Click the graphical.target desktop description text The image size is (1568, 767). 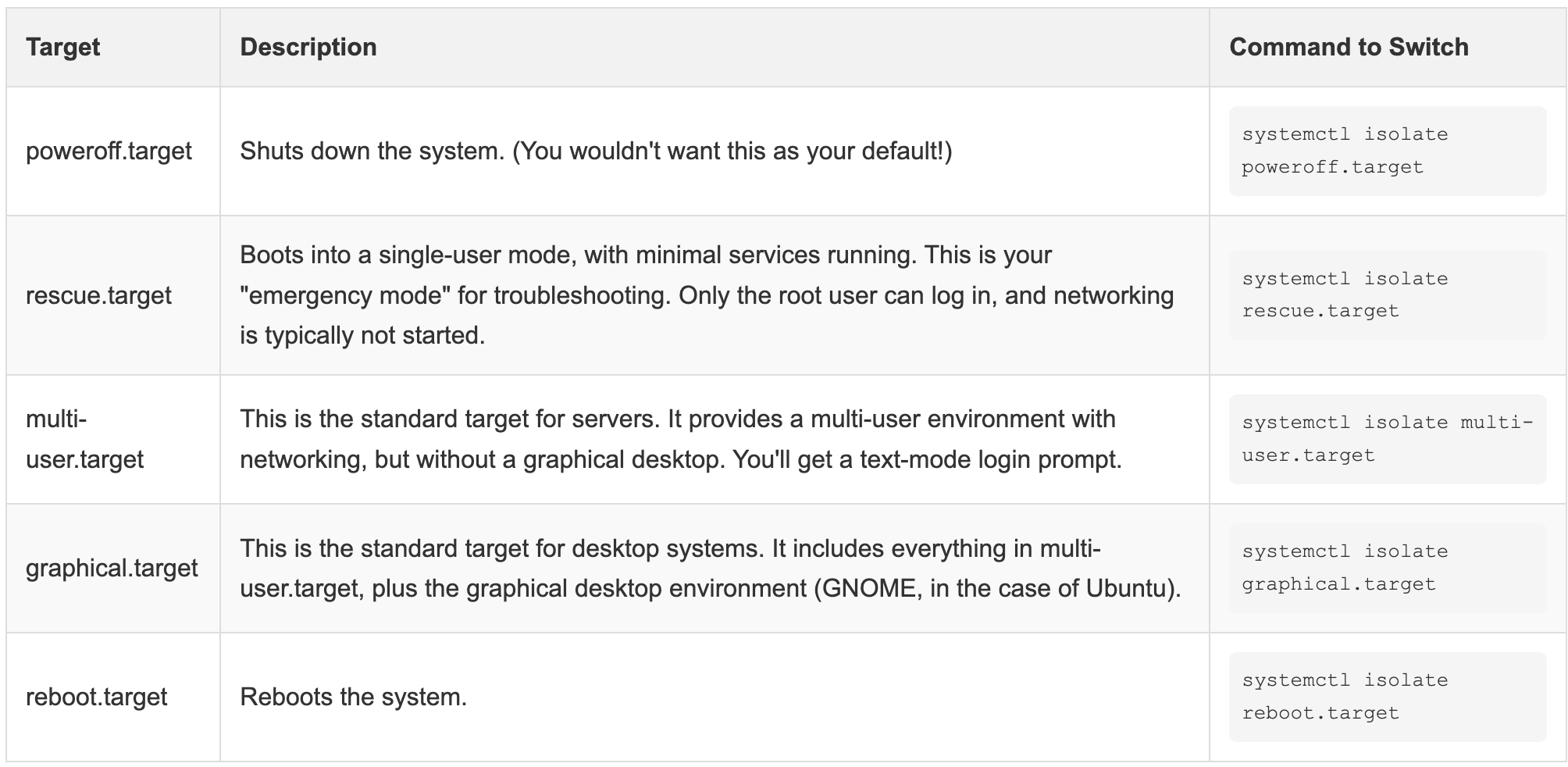pos(711,569)
